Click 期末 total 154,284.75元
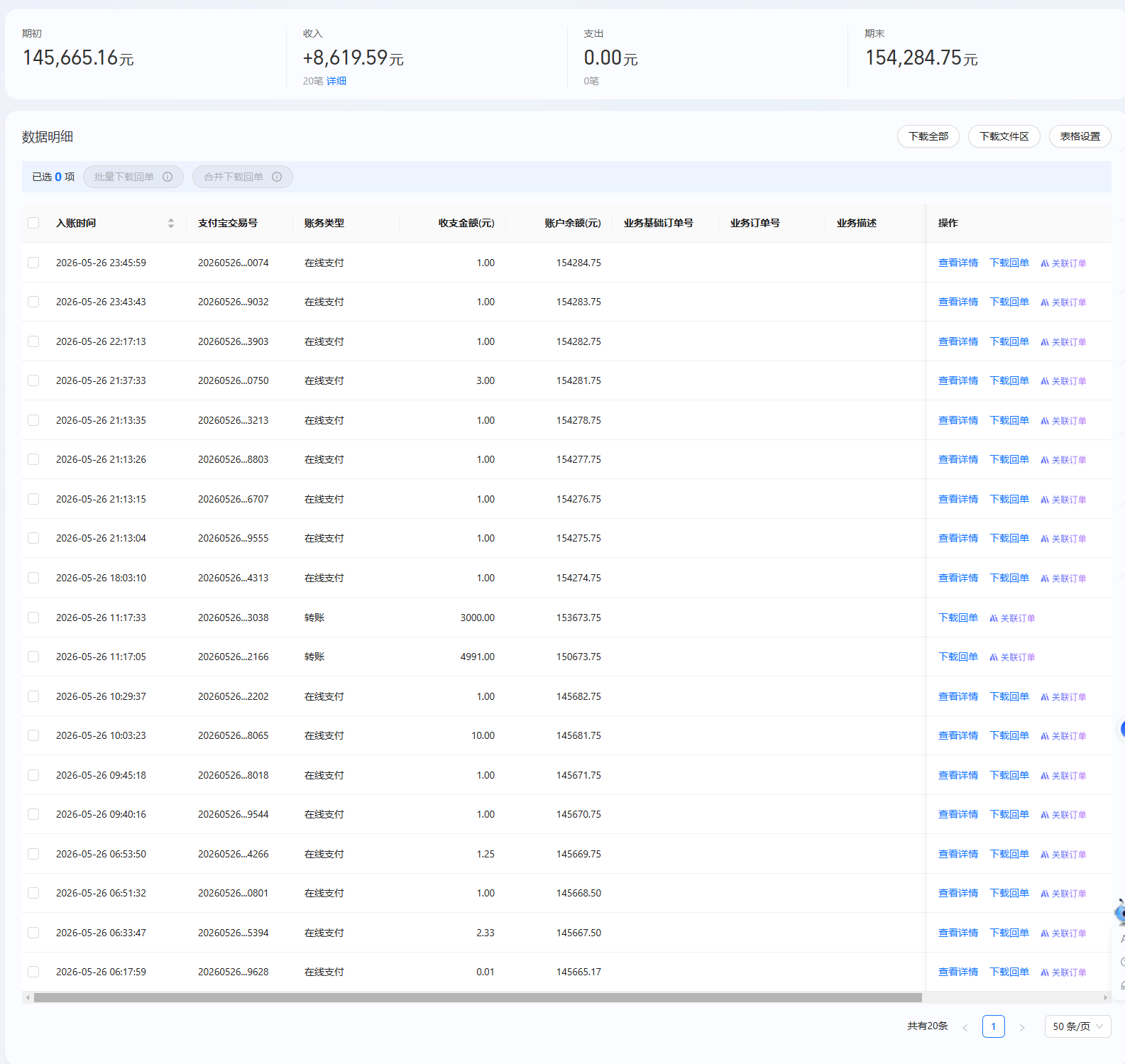The image size is (1125, 1064). (x=921, y=57)
